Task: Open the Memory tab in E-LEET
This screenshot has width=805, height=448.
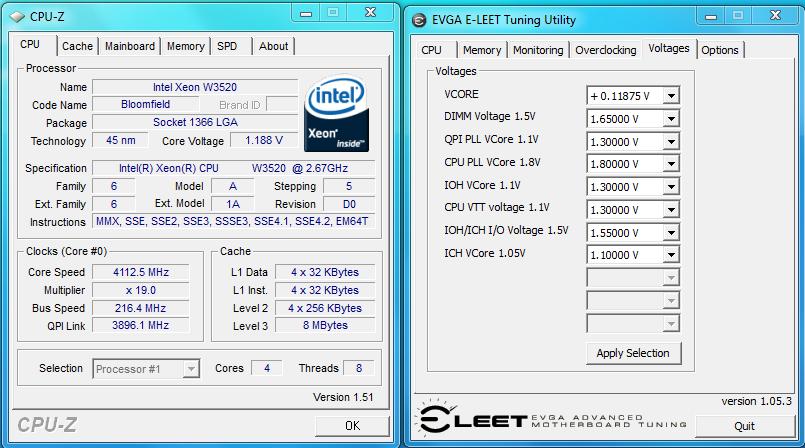Action: pyautogui.click(x=482, y=50)
